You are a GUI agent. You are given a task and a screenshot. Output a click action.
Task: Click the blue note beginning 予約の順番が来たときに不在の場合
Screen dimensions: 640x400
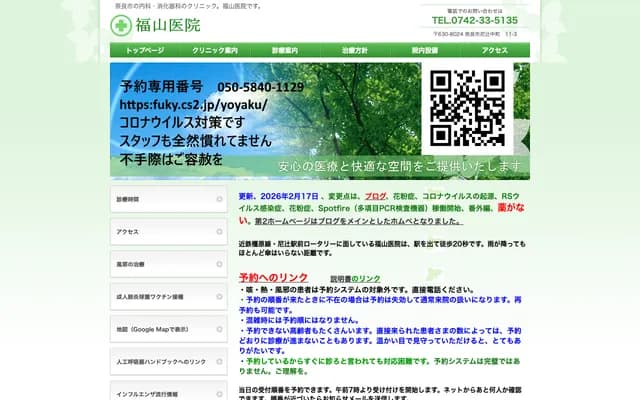pos(380,305)
